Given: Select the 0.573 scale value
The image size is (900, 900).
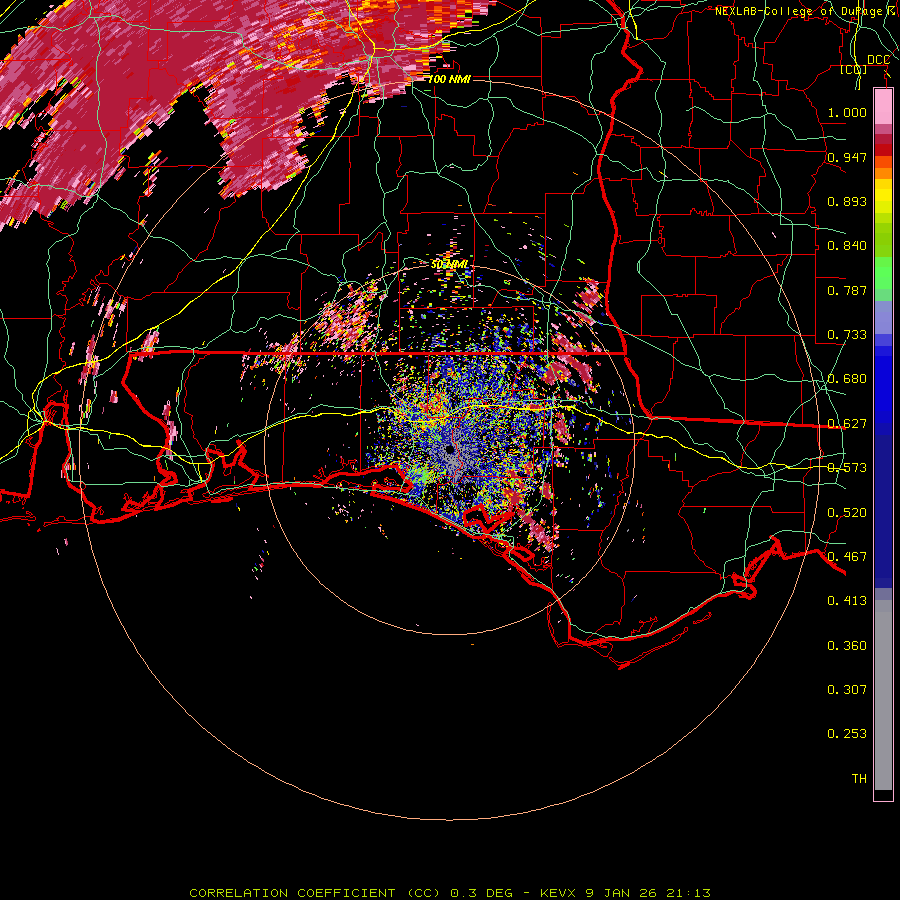Looking at the screenshot, I should pyautogui.click(x=847, y=468).
